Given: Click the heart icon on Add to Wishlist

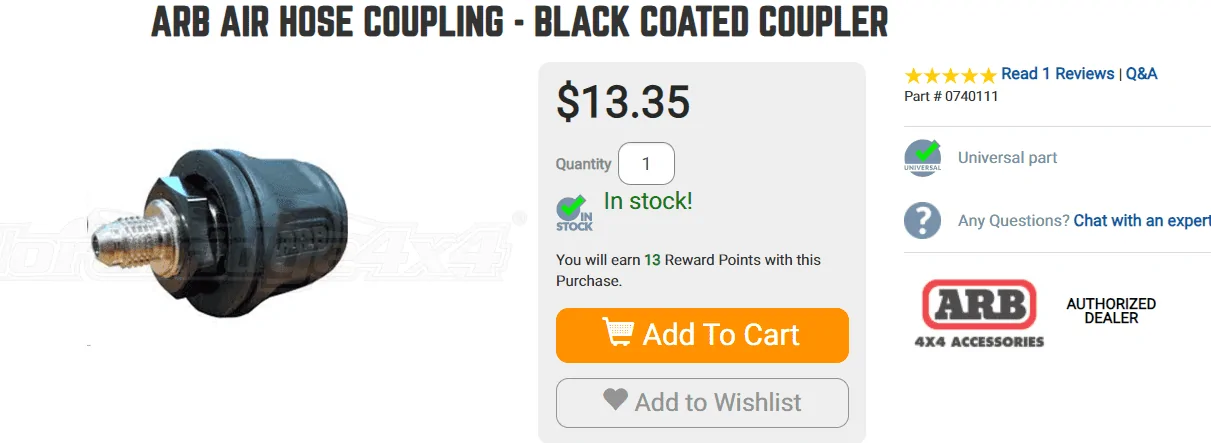Looking at the screenshot, I should tap(616, 399).
